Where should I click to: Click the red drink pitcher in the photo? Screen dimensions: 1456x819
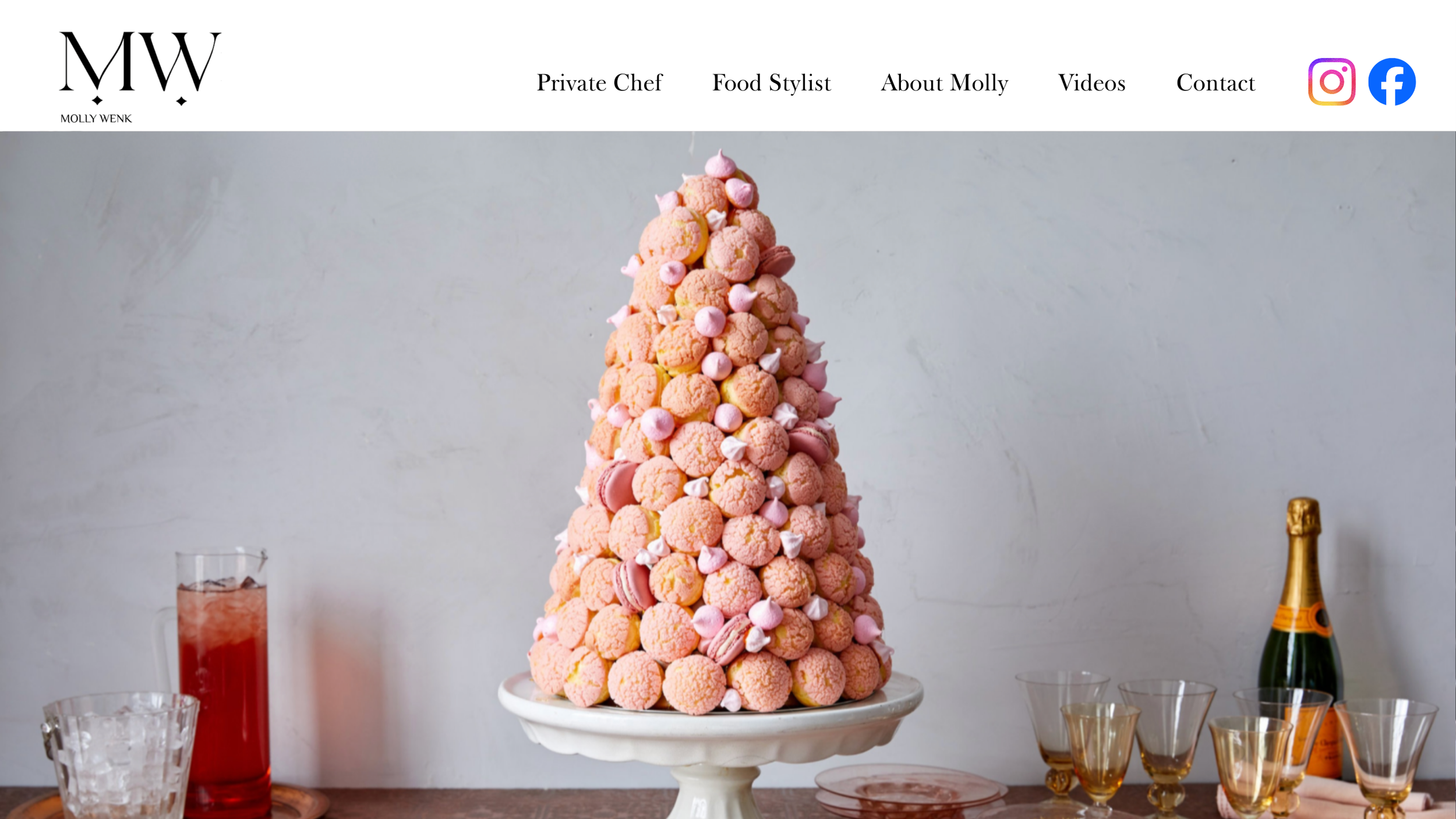(224, 682)
